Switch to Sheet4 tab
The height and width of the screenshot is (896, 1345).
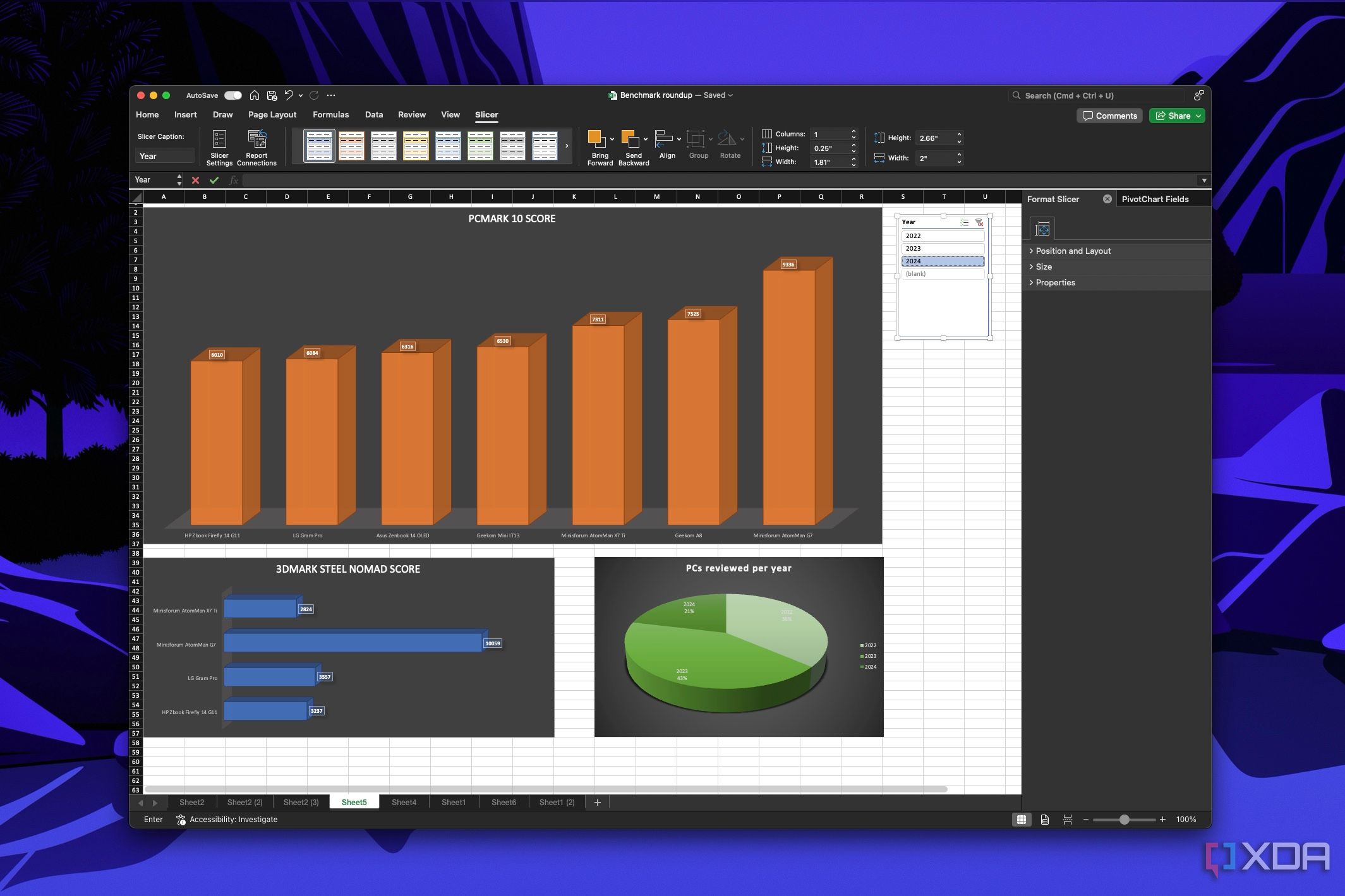(403, 802)
